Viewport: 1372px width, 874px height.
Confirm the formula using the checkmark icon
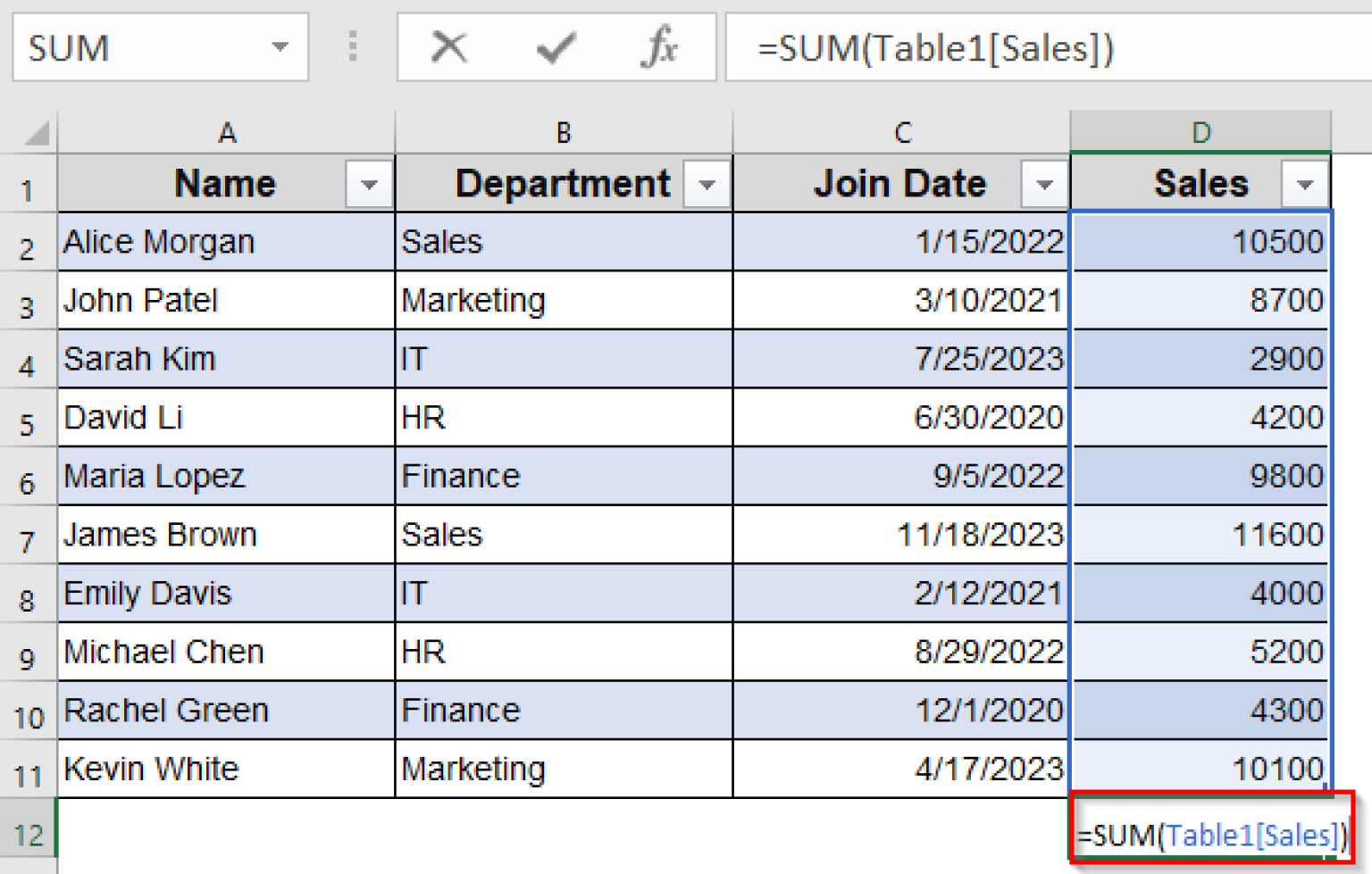(554, 48)
